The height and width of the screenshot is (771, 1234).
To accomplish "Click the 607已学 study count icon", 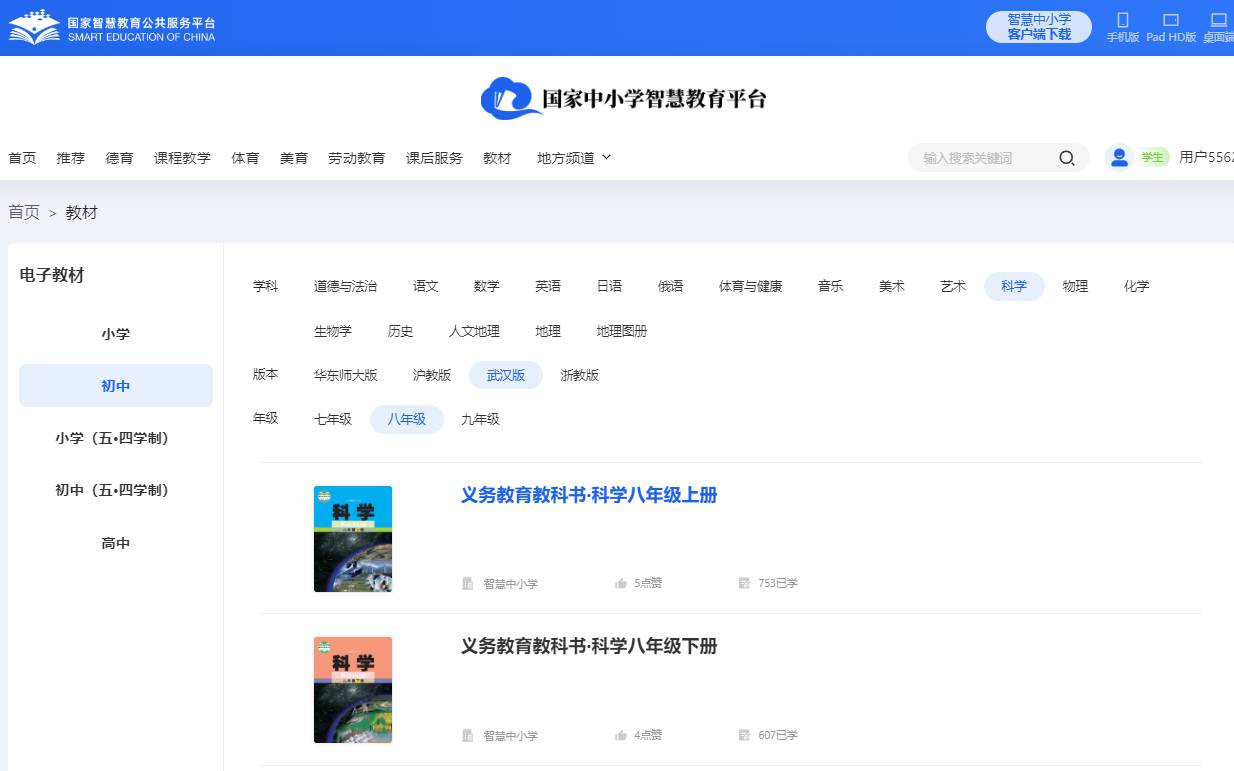I will point(744,735).
